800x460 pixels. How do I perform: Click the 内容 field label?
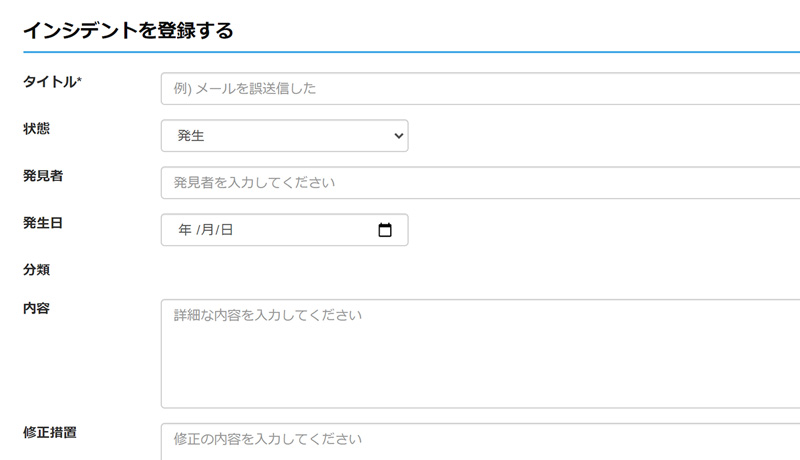click(36, 309)
